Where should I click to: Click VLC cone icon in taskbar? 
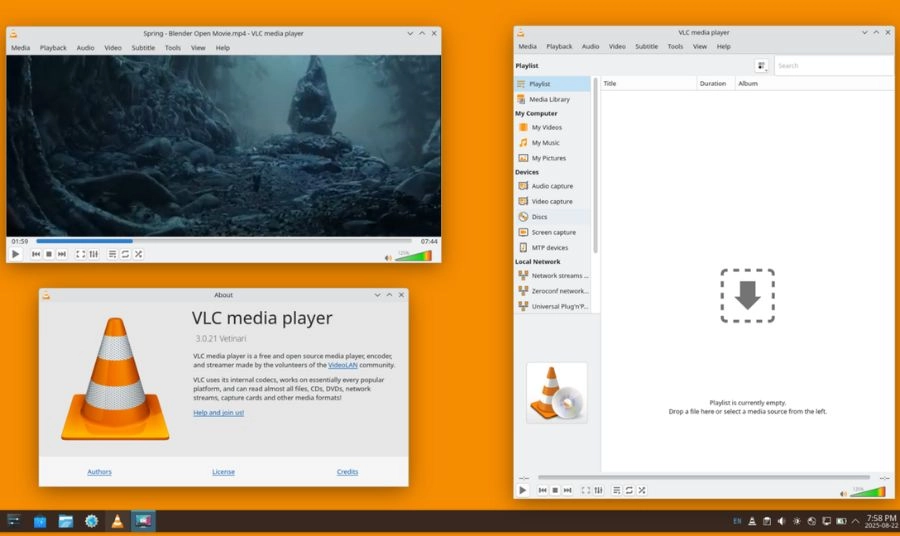point(117,521)
